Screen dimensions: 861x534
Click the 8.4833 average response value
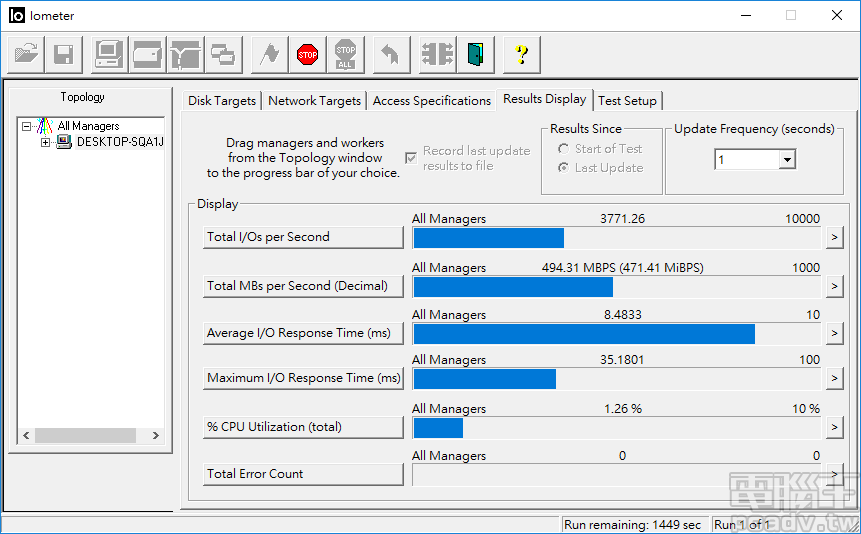tap(622, 315)
